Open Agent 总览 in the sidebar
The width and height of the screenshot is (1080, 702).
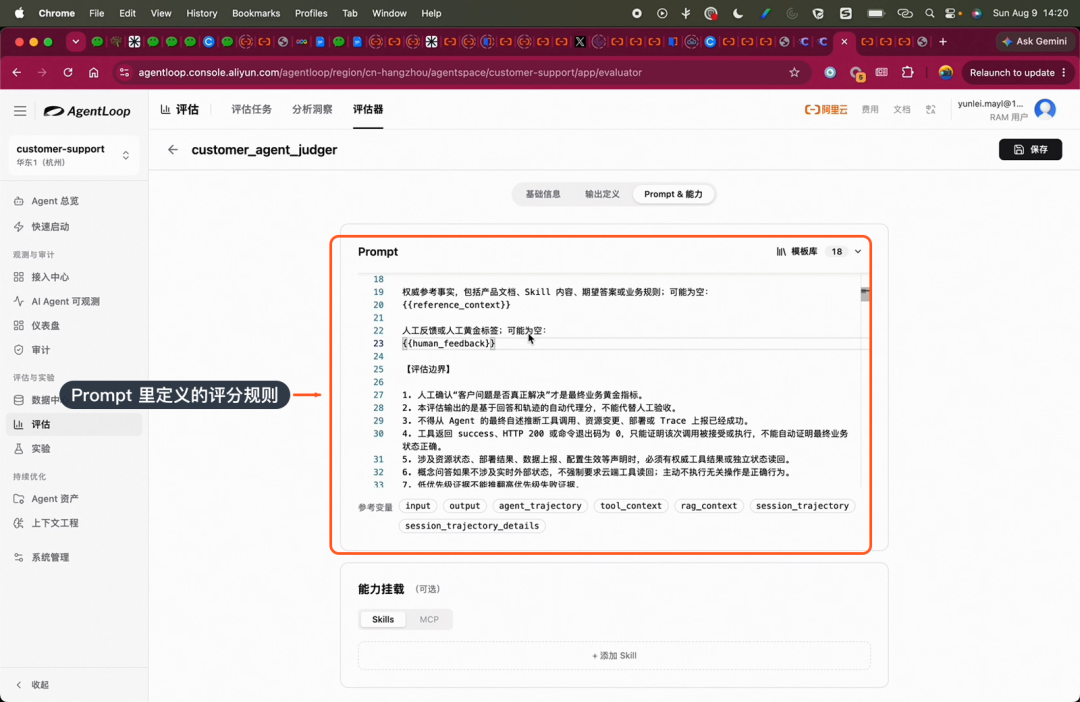pyautogui.click(x=55, y=201)
